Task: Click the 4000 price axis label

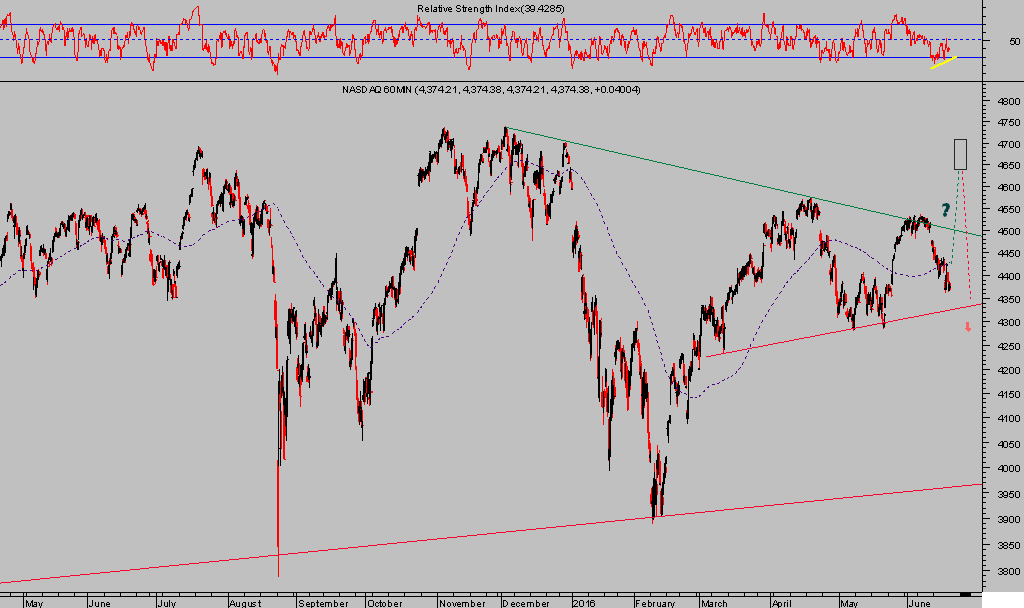Action: click(1006, 469)
